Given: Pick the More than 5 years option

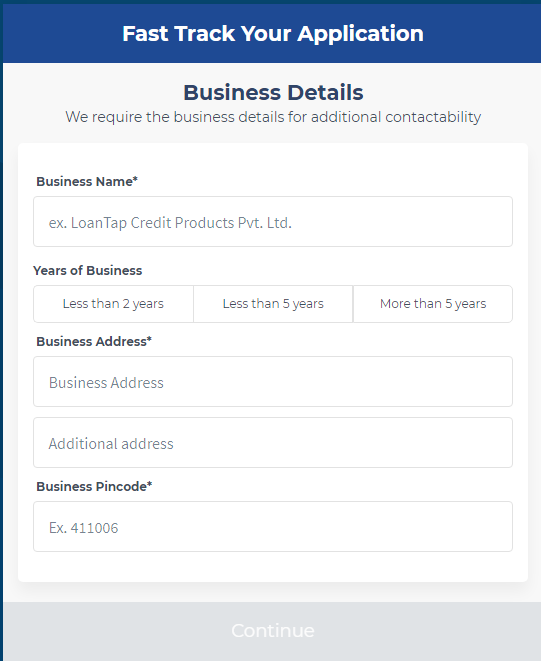Looking at the screenshot, I should pos(433,304).
